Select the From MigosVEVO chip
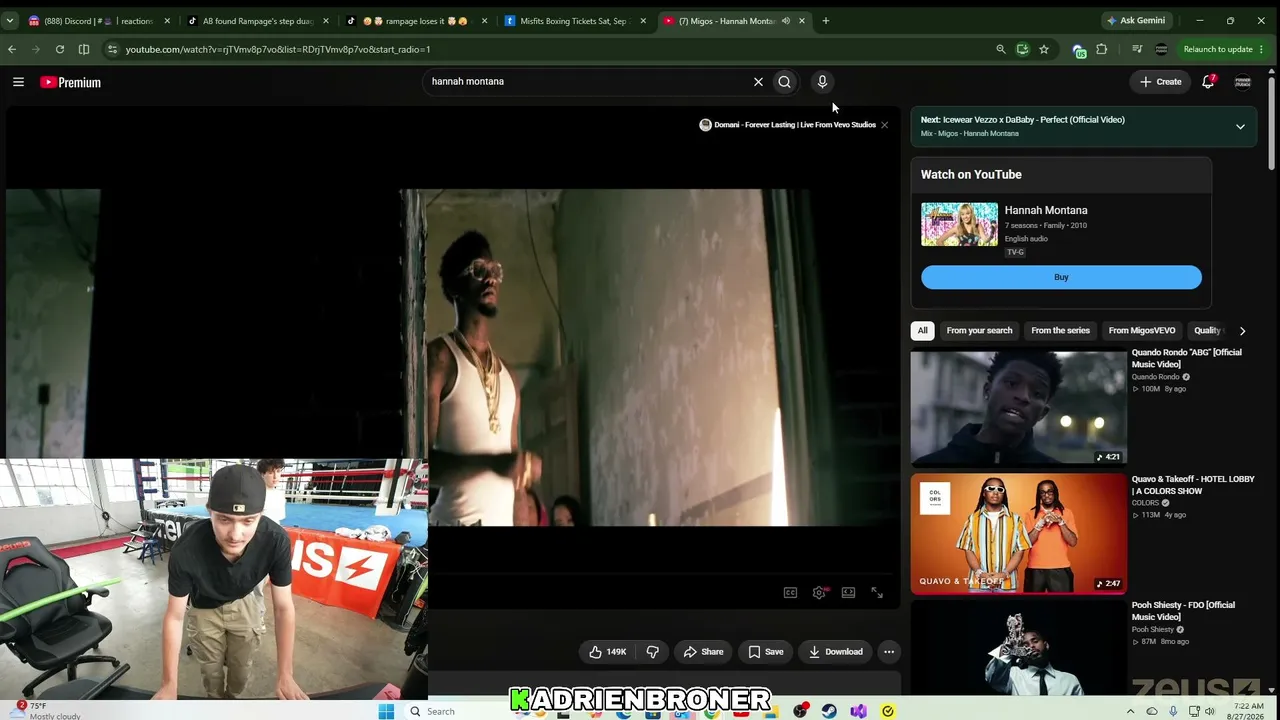 [x=1142, y=331]
